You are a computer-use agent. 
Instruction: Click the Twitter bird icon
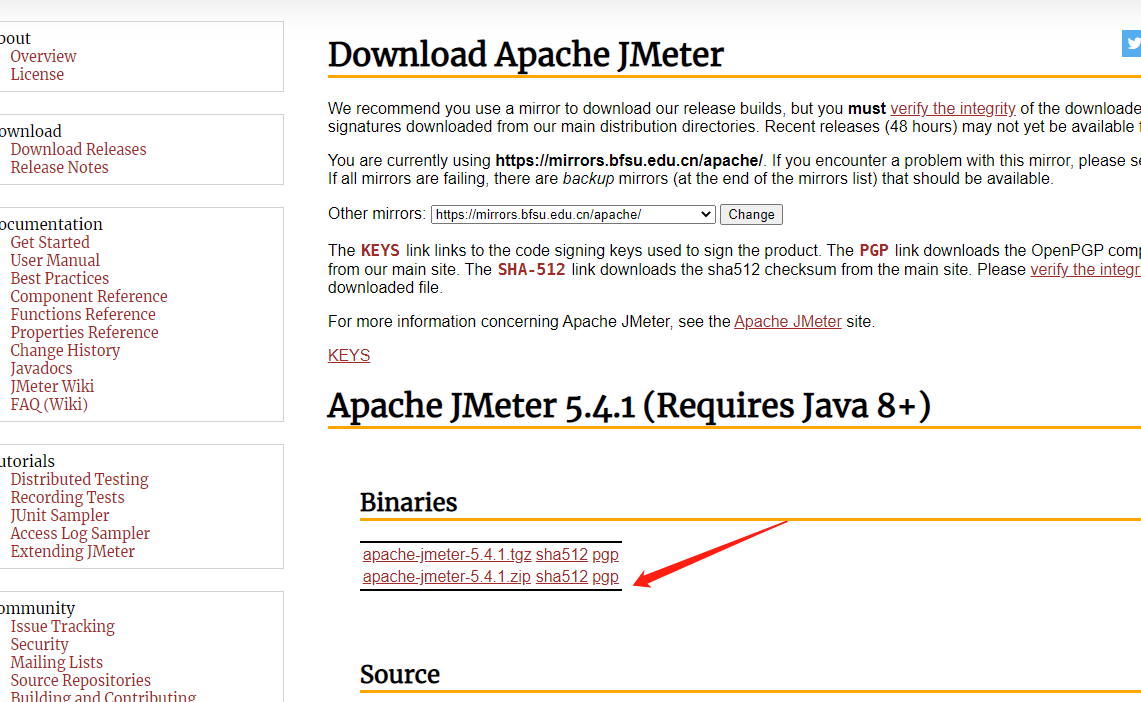click(1132, 44)
